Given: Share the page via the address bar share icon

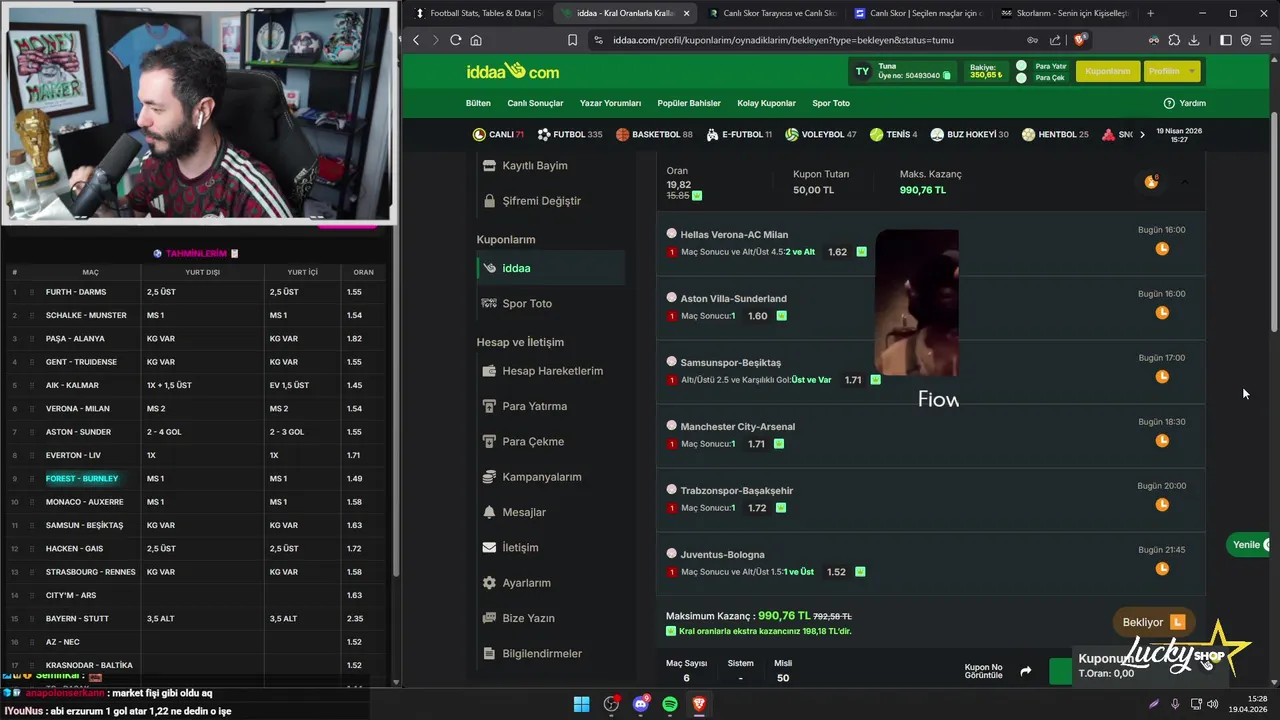Looking at the screenshot, I should (x=1055, y=40).
